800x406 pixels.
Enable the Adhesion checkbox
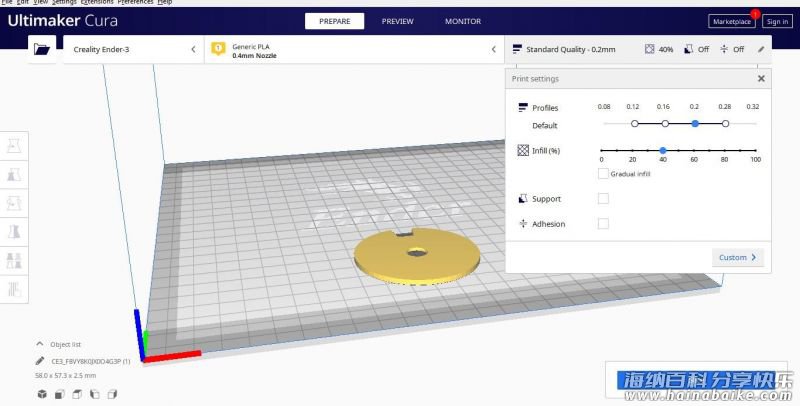603,223
